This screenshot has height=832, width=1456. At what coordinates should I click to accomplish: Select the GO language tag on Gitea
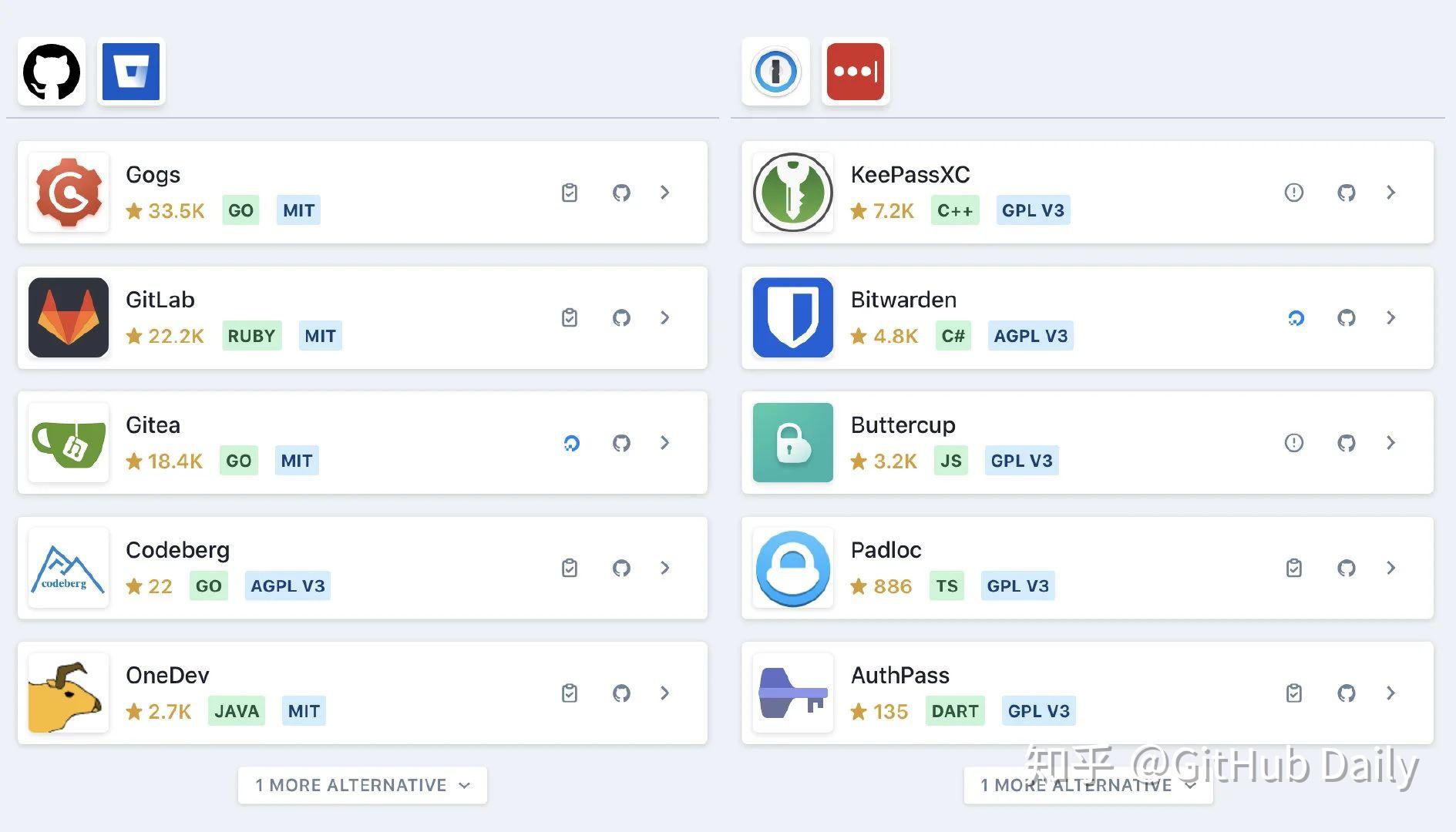(x=238, y=460)
